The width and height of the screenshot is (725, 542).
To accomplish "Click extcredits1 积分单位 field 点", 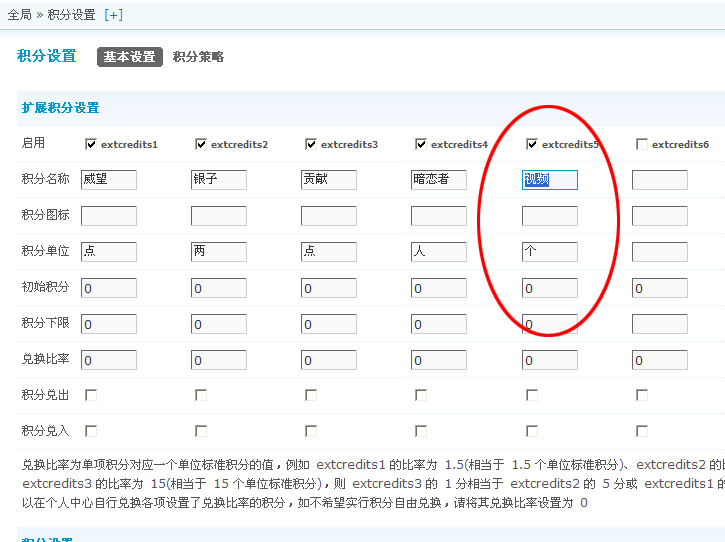I will click(x=109, y=252).
